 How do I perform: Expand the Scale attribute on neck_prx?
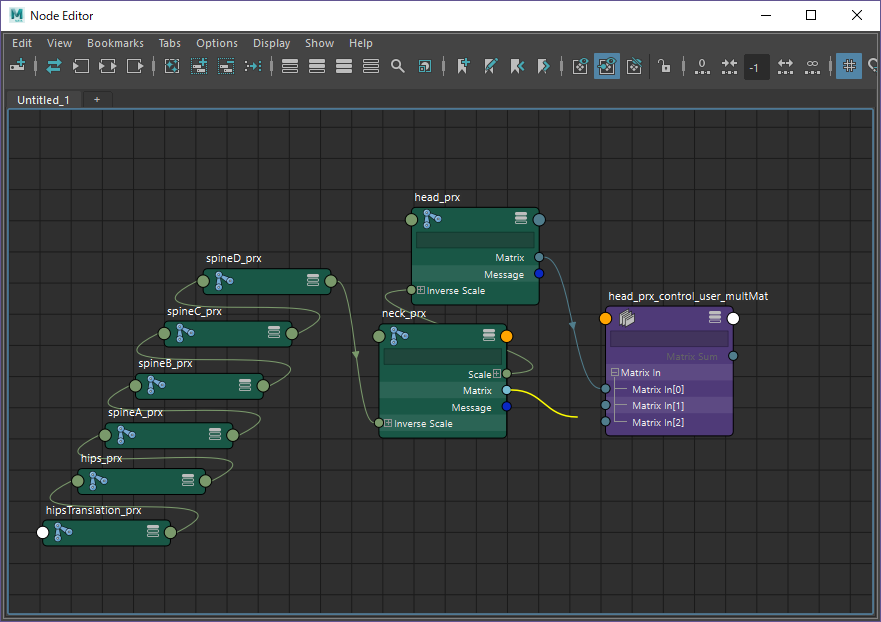coord(497,374)
